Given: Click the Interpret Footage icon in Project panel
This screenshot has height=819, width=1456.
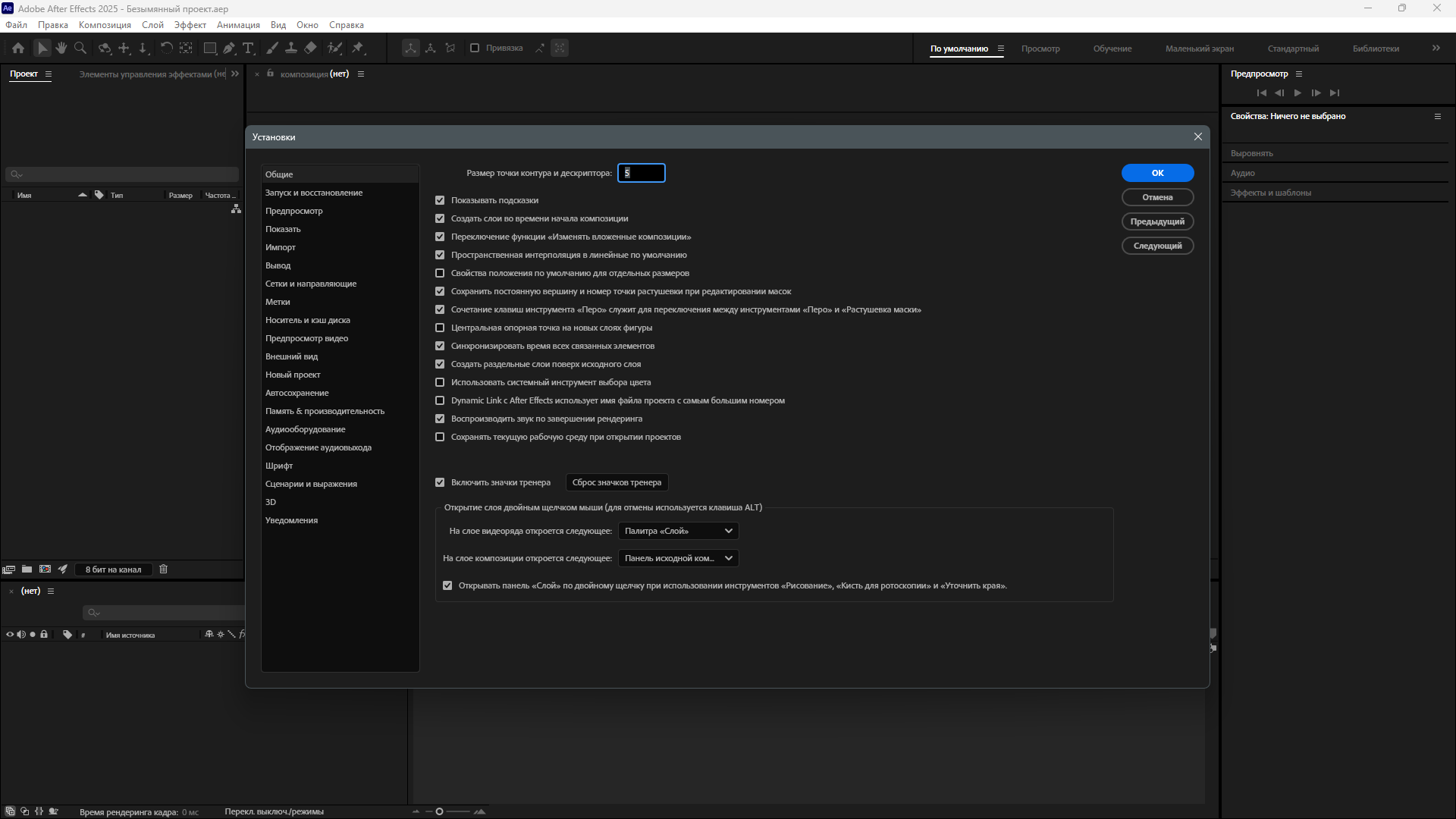Looking at the screenshot, I should (x=9, y=570).
